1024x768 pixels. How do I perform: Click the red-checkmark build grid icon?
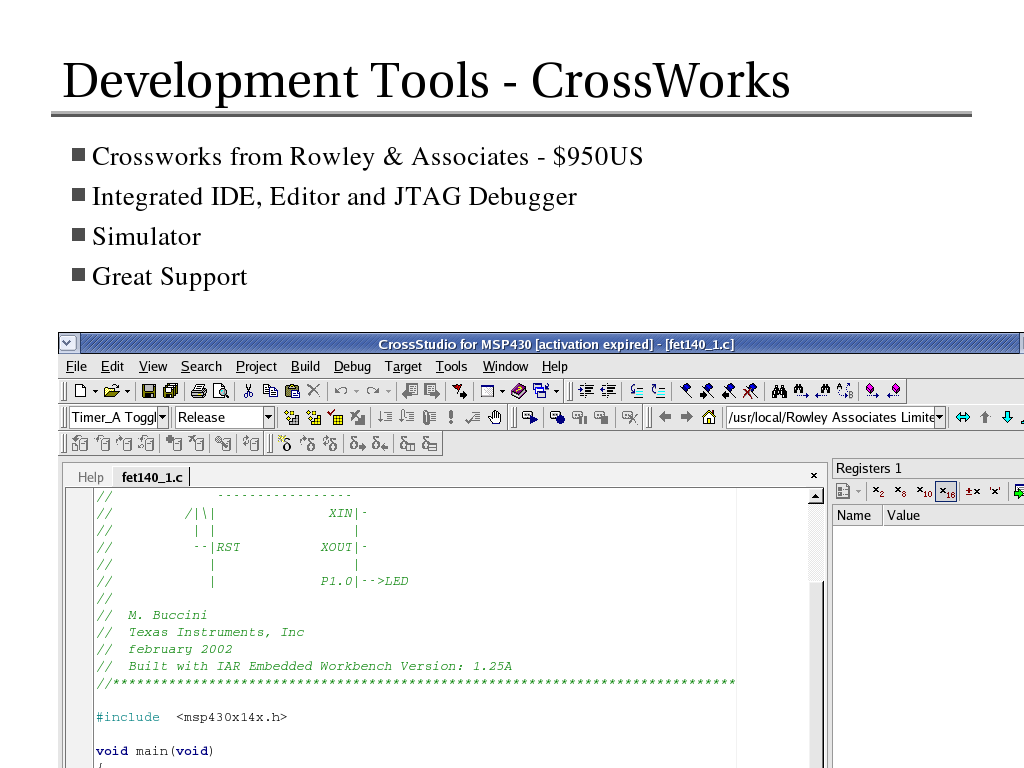(x=336, y=417)
